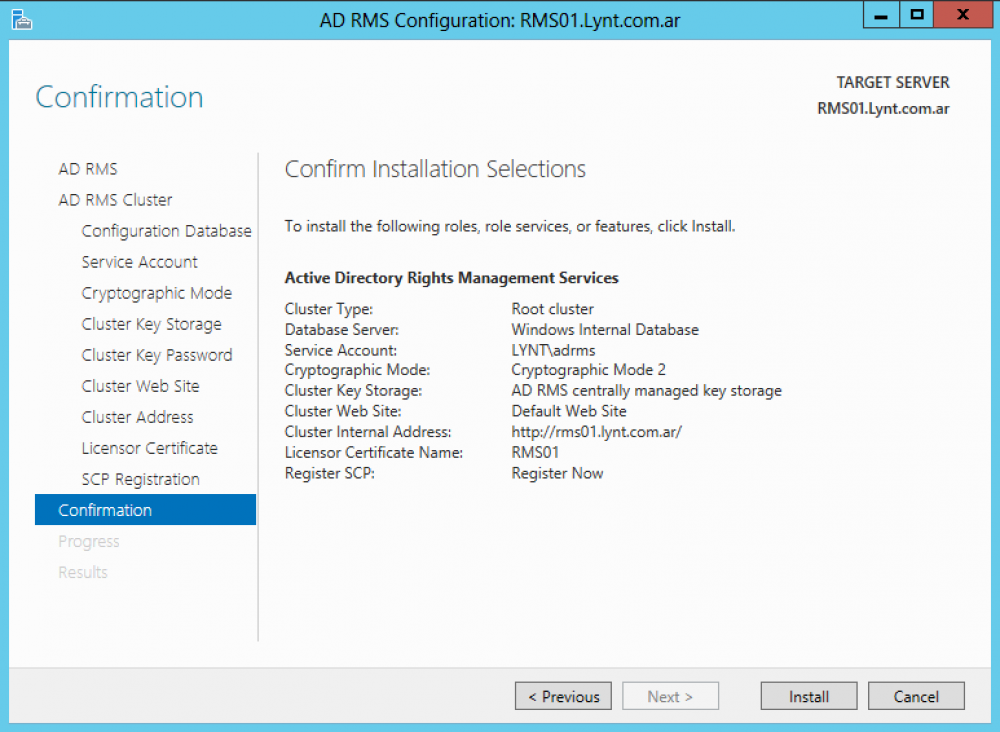Viewport: 1000px width, 732px height.
Task: Click the AD RMS Configuration window icon
Action: pos(21,20)
